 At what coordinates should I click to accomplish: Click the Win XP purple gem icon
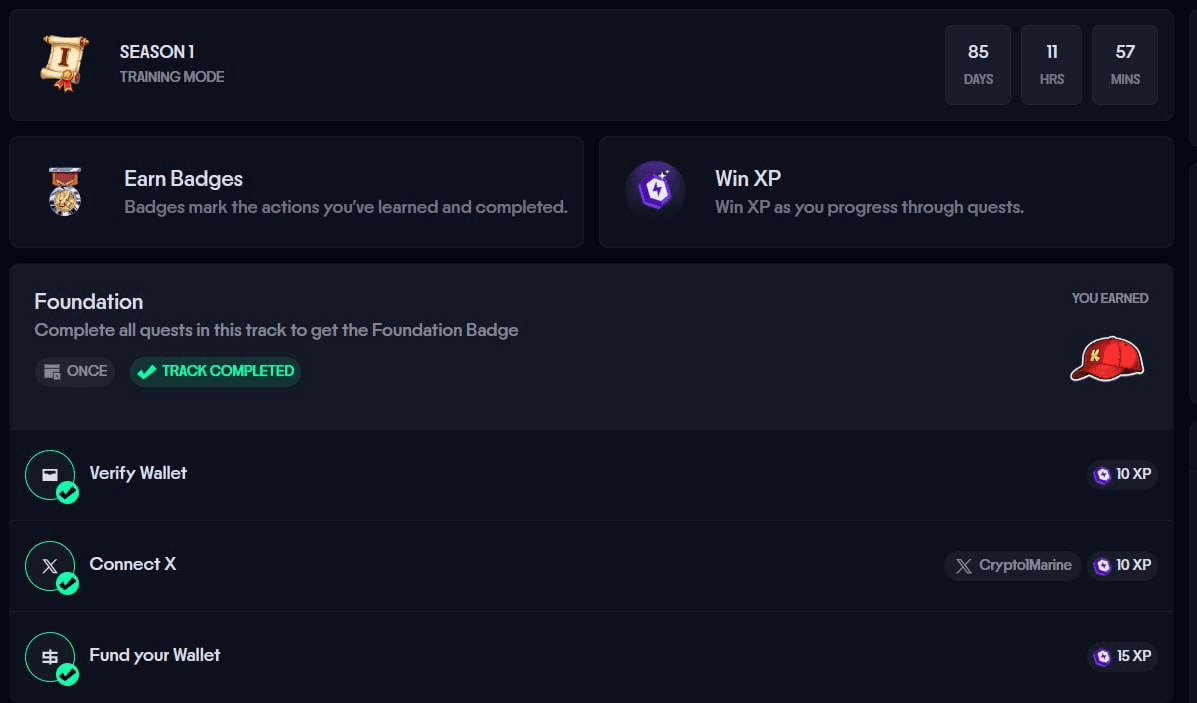(x=655, y=190)
